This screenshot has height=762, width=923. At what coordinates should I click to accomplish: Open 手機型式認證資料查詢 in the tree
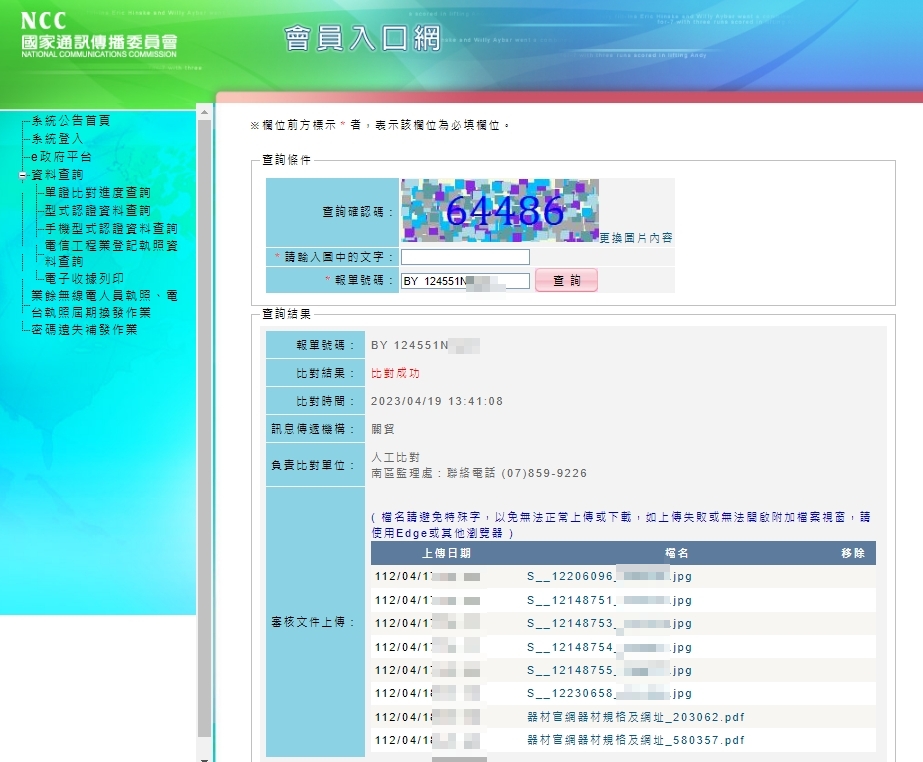click(111, 228)
